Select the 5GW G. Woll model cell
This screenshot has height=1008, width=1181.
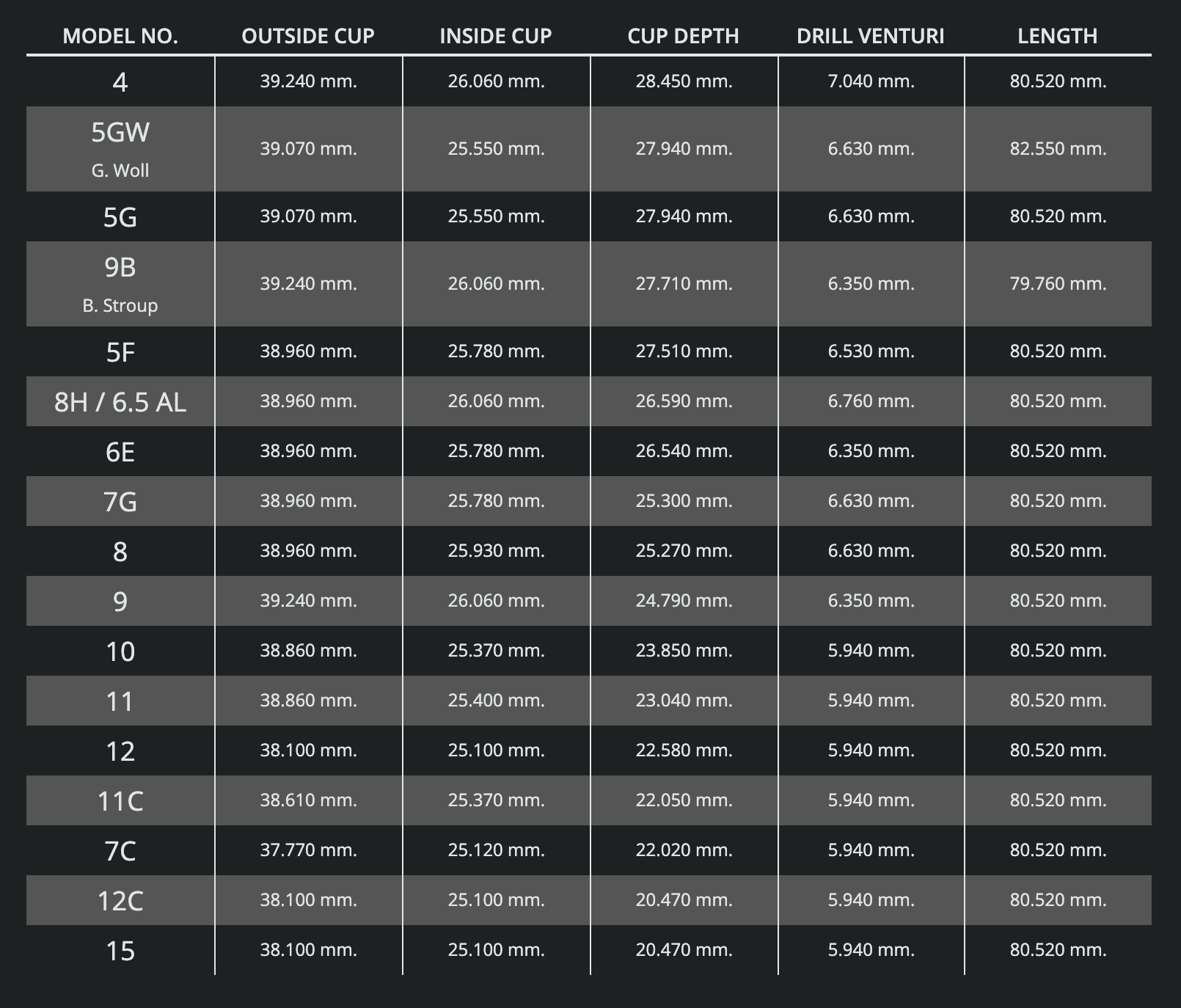120,149
